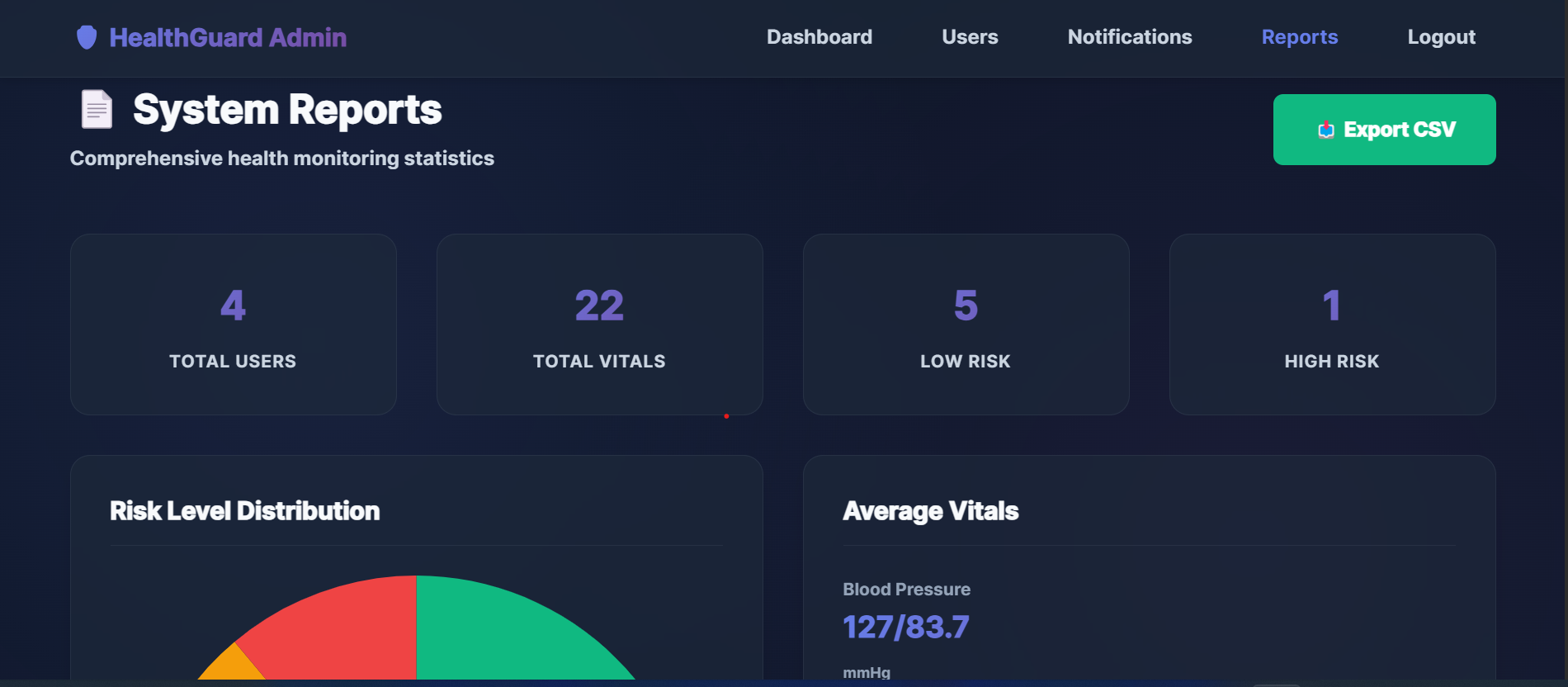Screen dimensions: 1568x687
Task: Click the 127/83.7 blood pressure value
Action: tap(906, 628)
